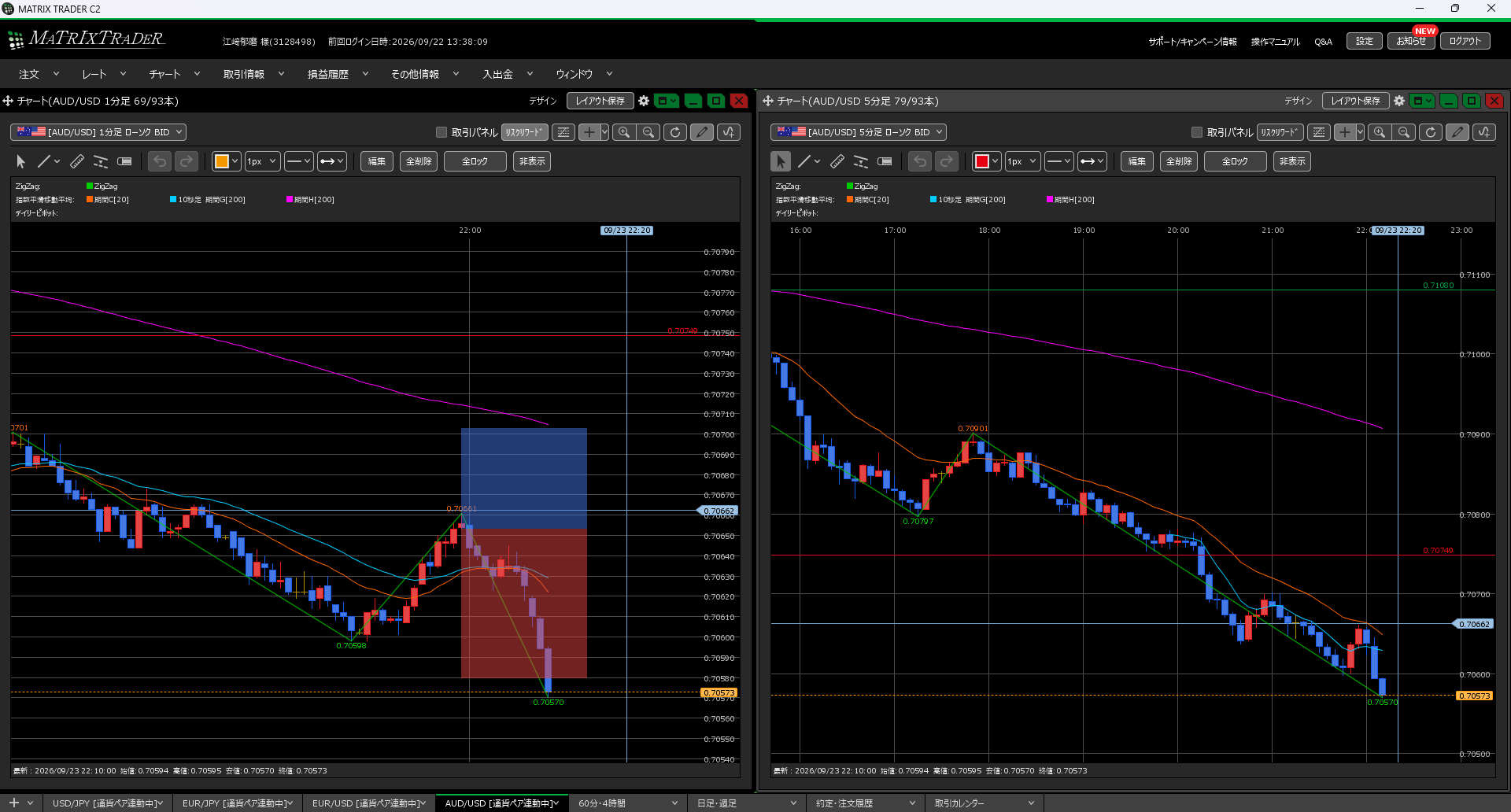Open the indicator add icon in the 5分足 chart
The height and width of the screenshot is (812, 1511).
1484,132
